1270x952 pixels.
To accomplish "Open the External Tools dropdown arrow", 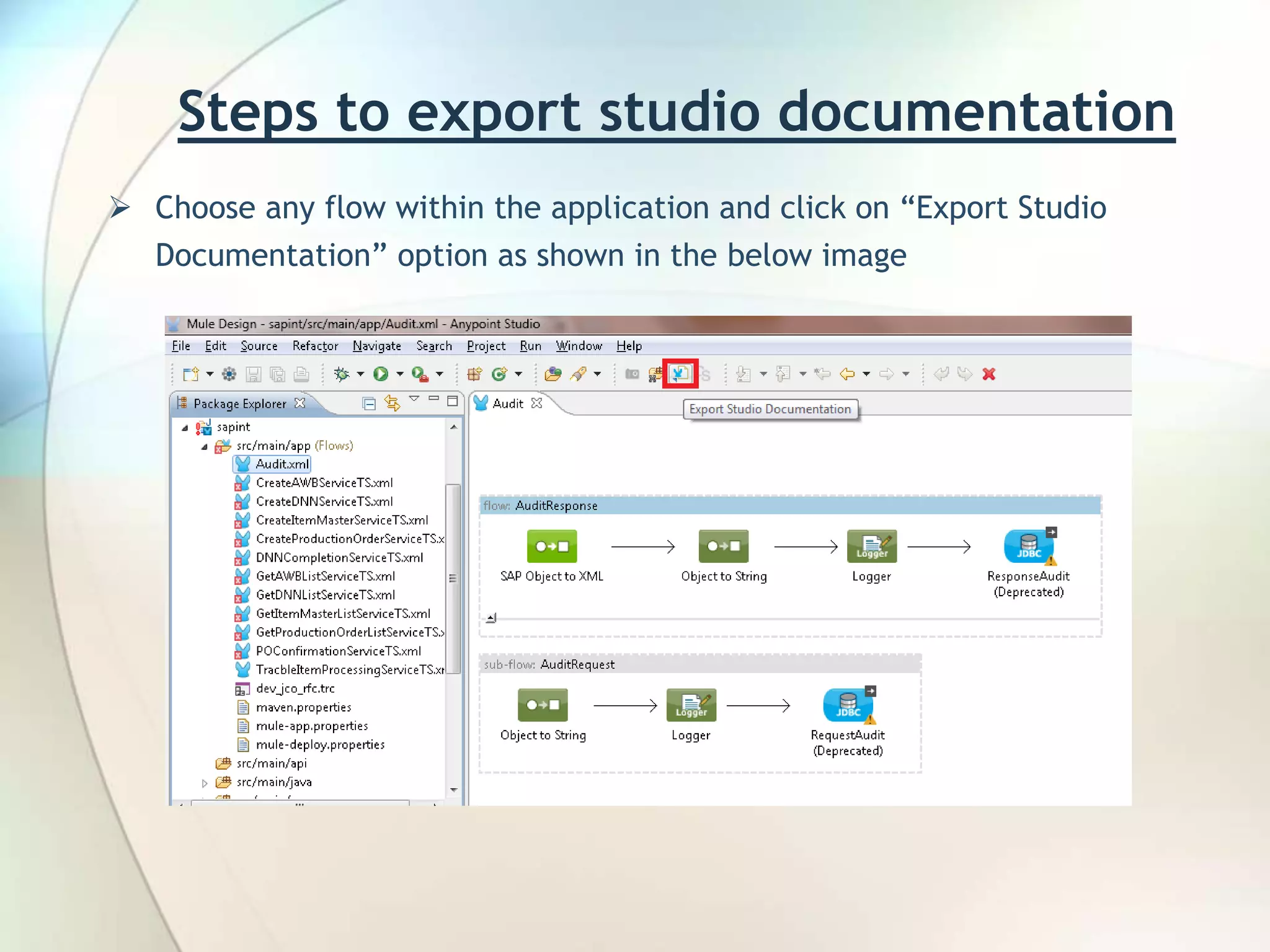I will coord(440,374).
